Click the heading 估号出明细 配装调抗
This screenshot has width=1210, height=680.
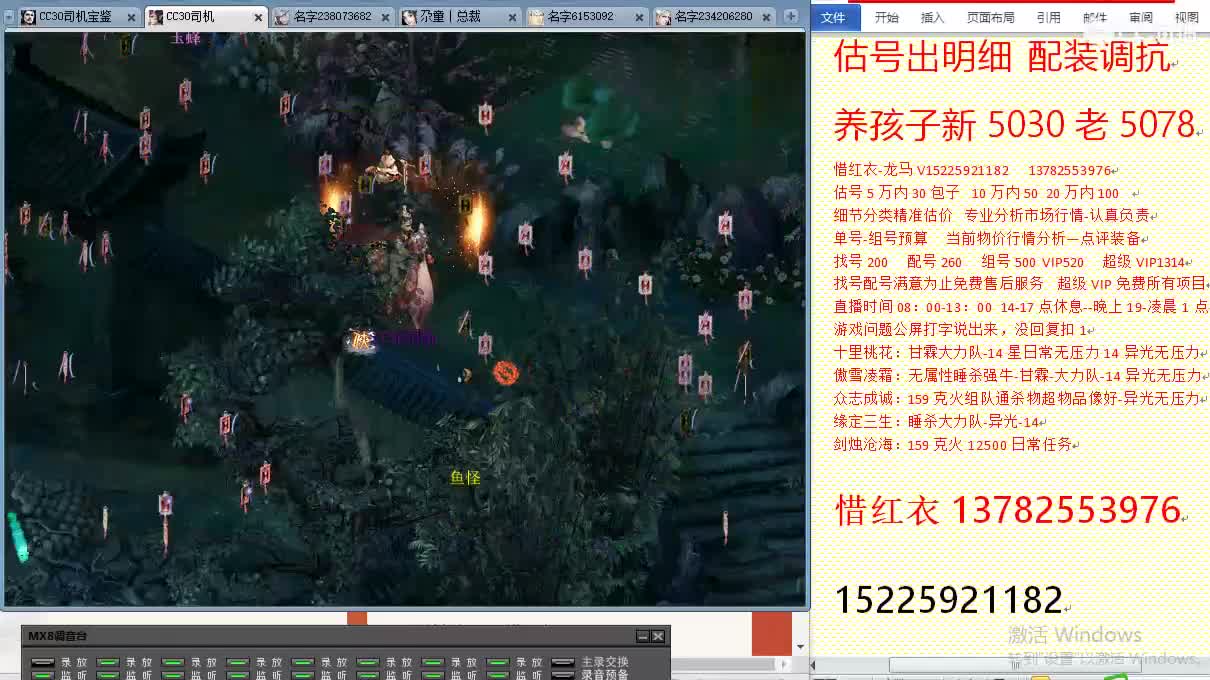[1002, 58]
